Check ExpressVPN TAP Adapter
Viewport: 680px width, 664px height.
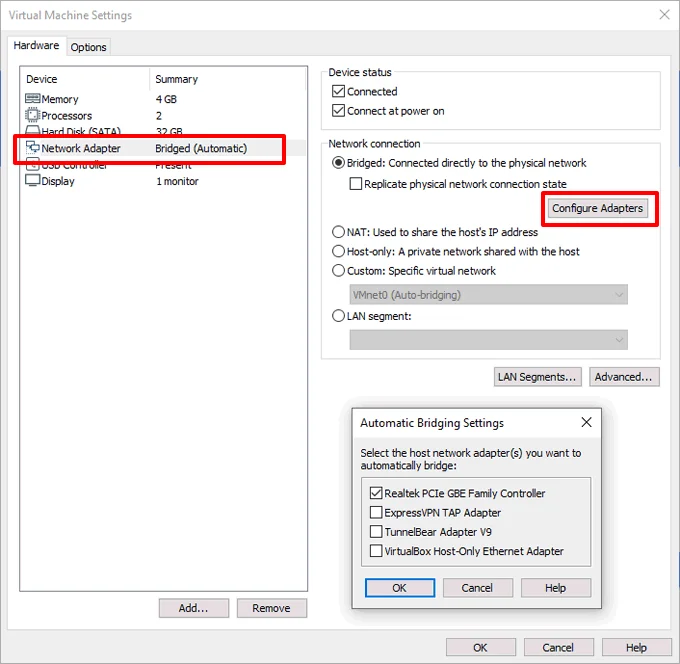click(x=376, y=512)
